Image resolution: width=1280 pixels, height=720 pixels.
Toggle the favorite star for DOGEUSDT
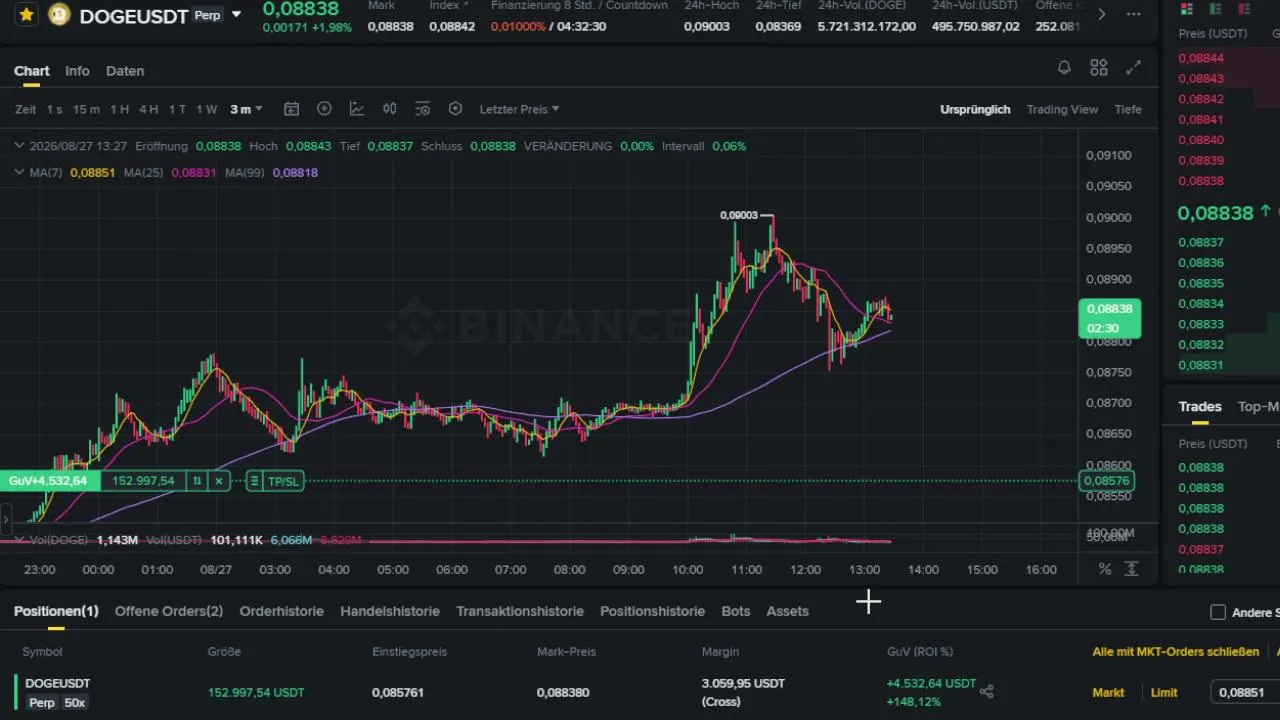point(26,15)
